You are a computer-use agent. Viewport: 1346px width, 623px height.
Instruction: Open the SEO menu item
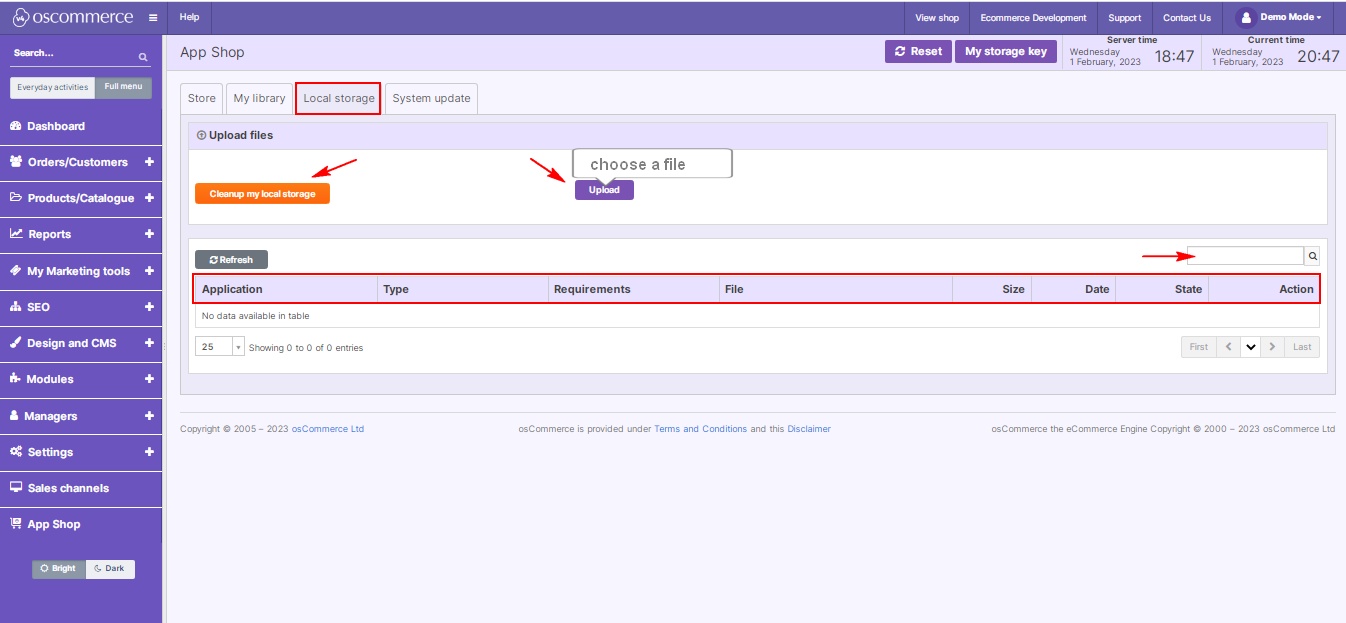pyautogui.click(x=38, y=307)
